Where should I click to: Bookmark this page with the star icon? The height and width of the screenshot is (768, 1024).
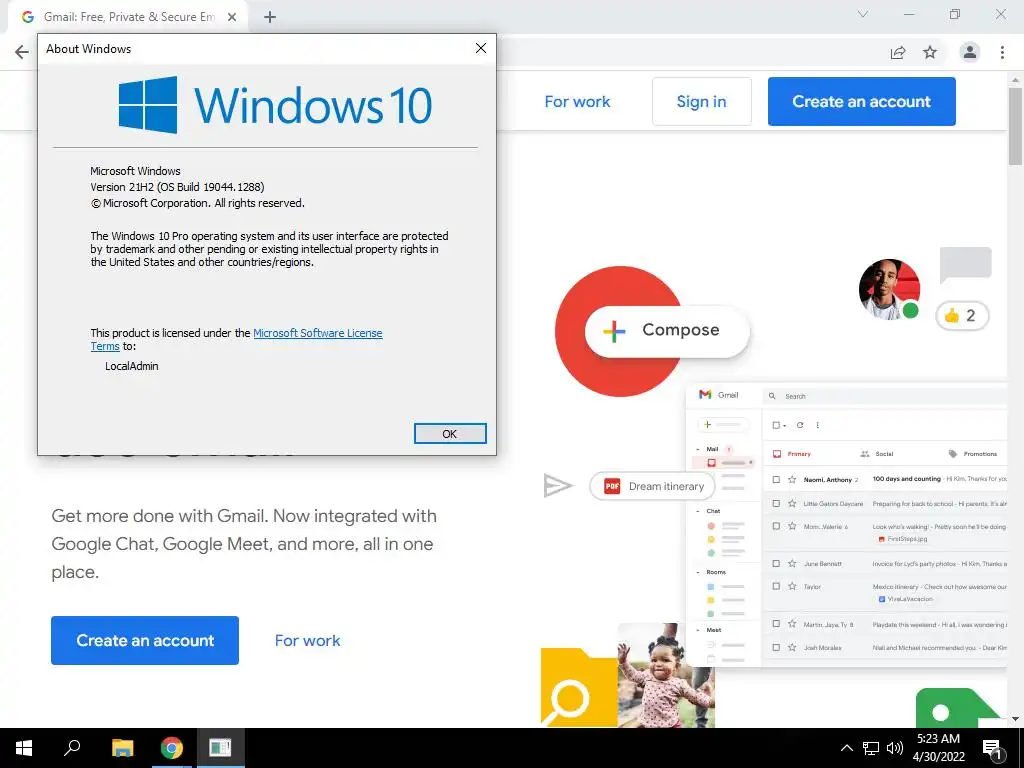(930, 52)
